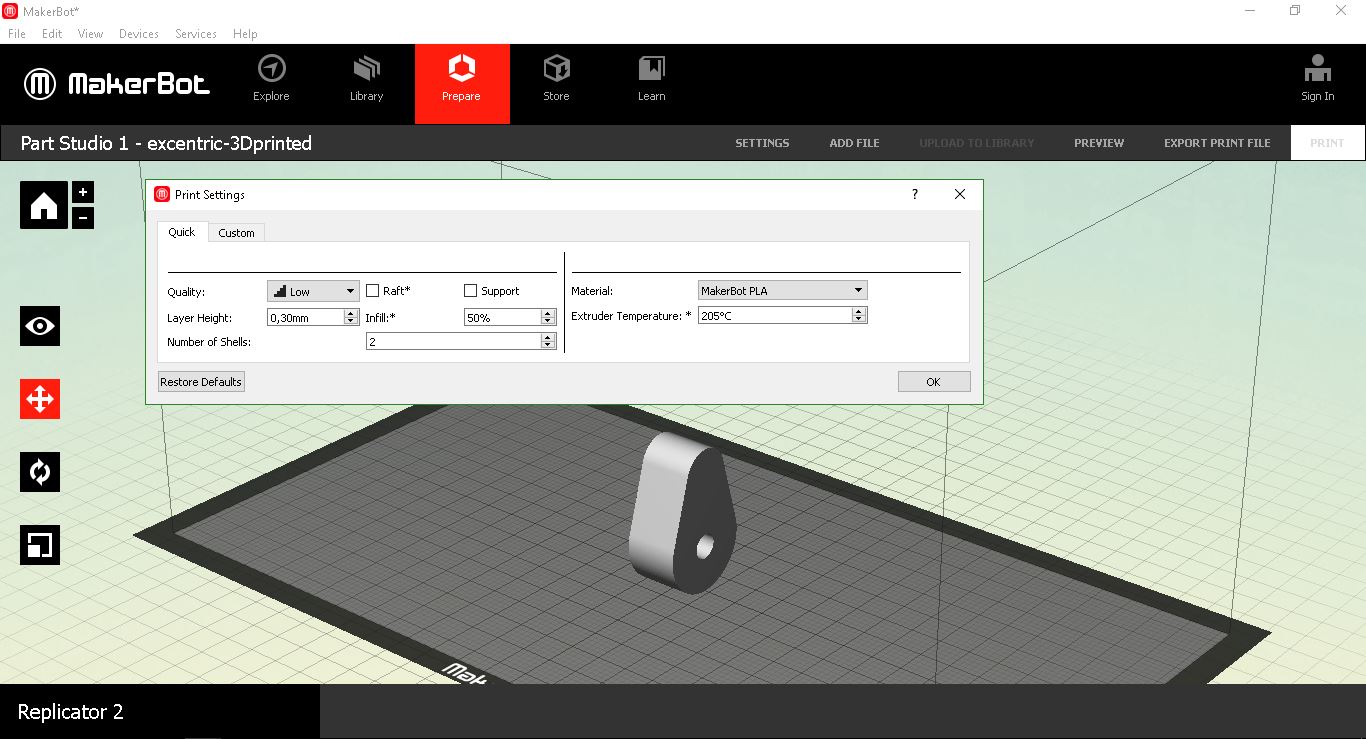Open the Store cube icon
The height and width of the screenshot is (739, 1366).
pyautogui.click(x=556, y=68)
